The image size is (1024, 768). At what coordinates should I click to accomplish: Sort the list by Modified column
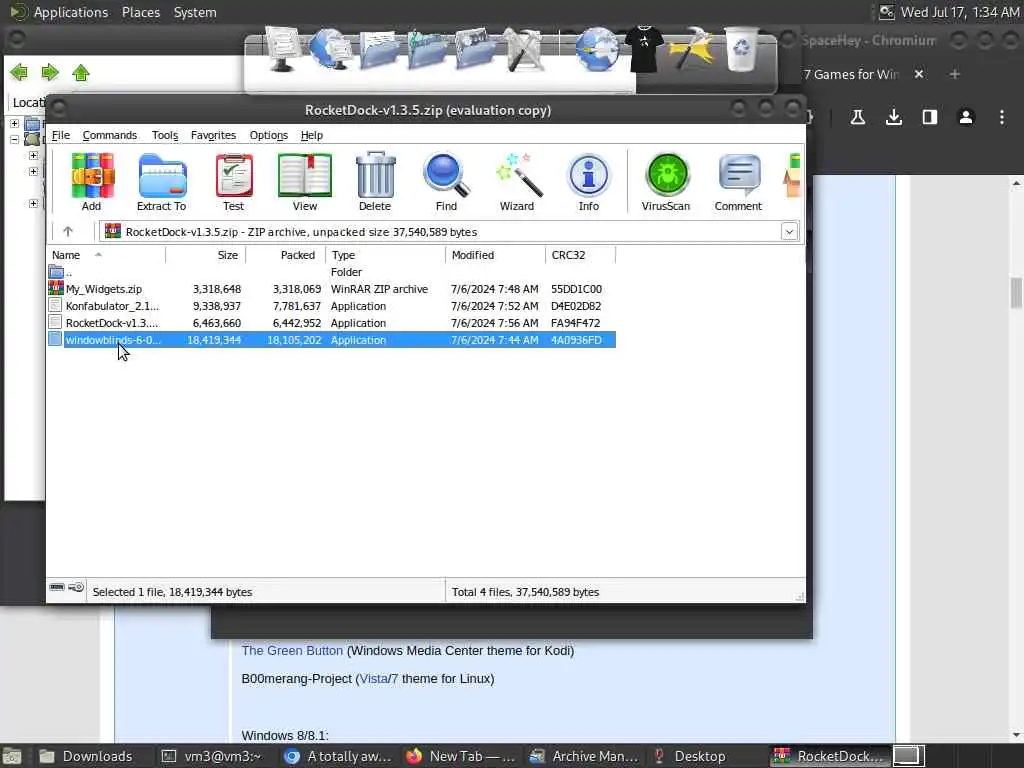495,255
